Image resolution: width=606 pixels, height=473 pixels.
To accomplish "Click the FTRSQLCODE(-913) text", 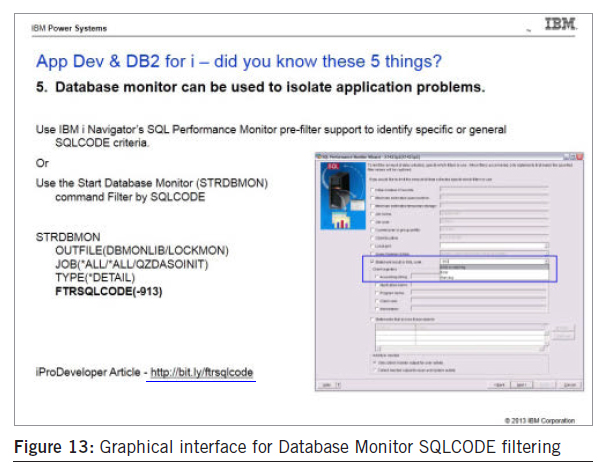I will (109, 291).
